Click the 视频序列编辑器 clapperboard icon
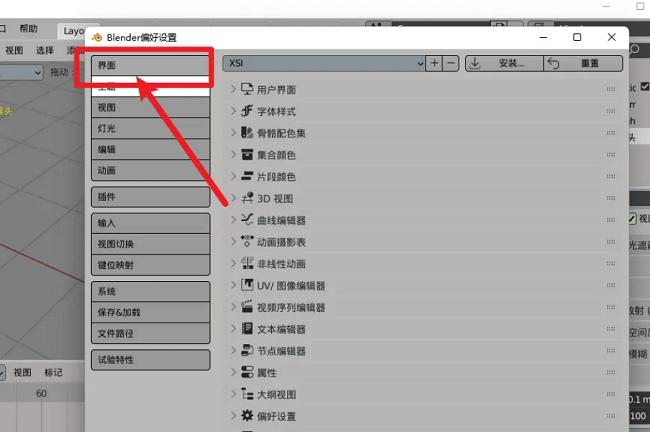Image resolution: width=650 pixels, height=432 pixels. [247, 308]
